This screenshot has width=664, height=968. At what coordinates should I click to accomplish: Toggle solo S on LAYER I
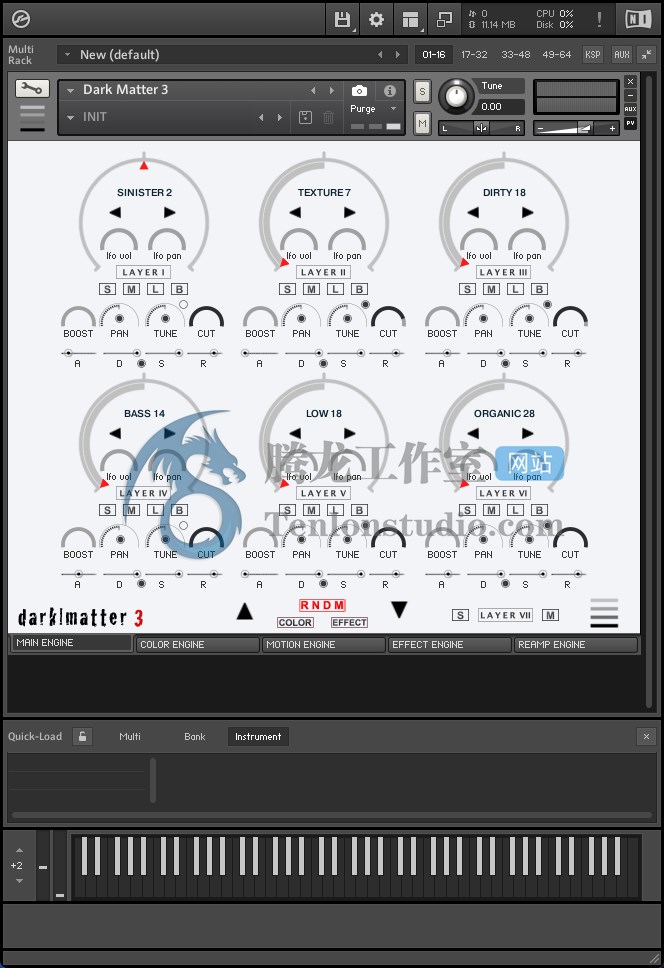[x=107, y=289]
